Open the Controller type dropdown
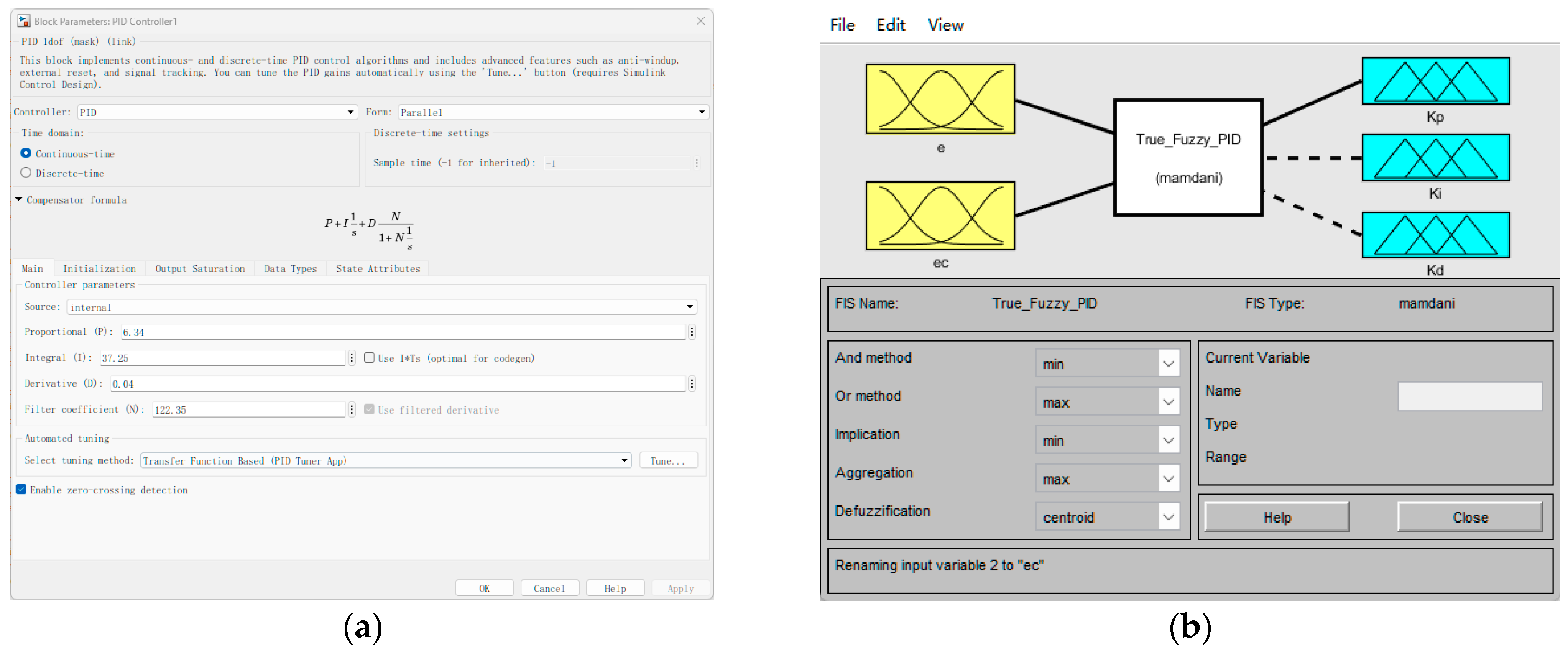 (217, 112)
